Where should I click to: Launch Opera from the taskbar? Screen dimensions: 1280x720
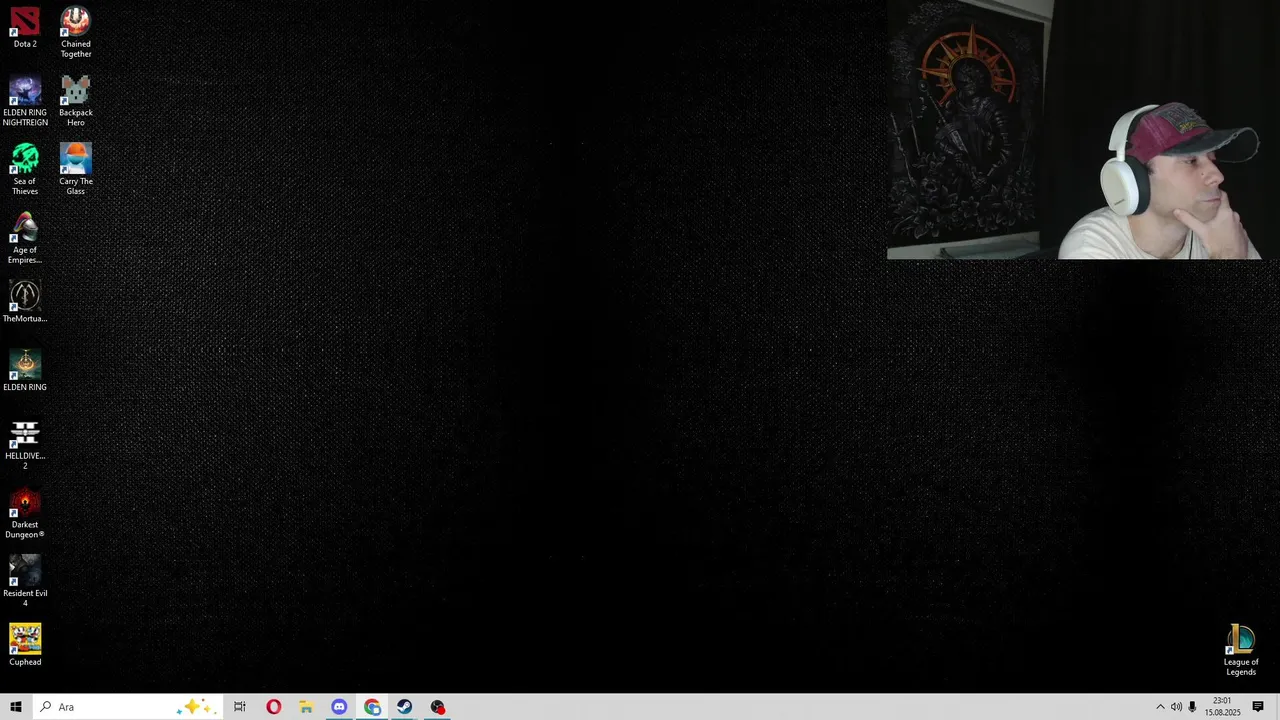[273, 707]
